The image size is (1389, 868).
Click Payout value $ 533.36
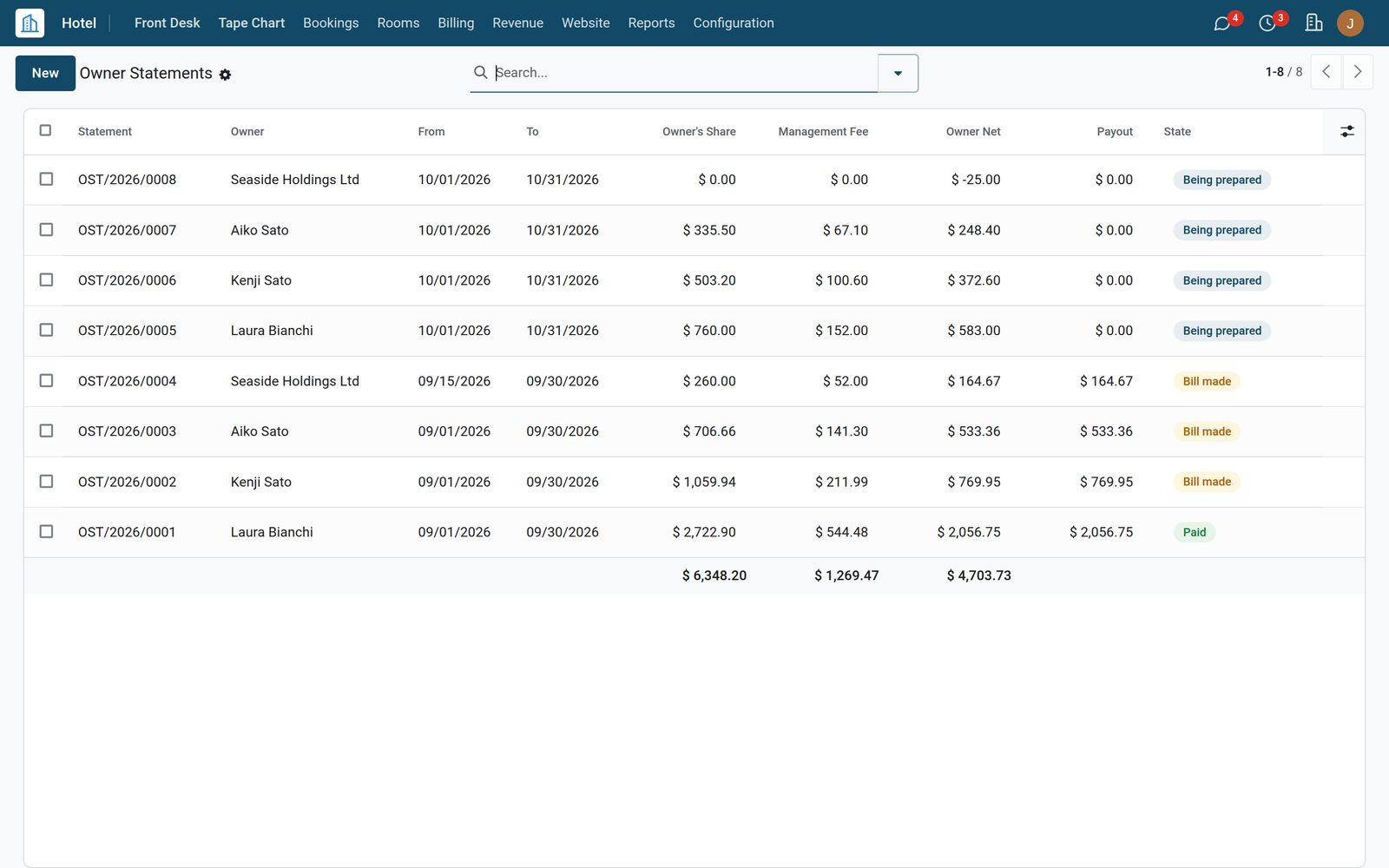click(1106, 431)
